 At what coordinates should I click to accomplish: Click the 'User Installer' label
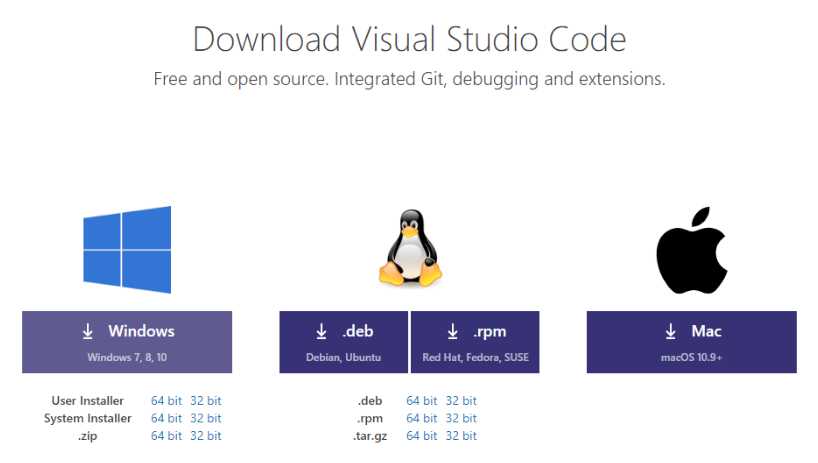[x=88, y=400]
